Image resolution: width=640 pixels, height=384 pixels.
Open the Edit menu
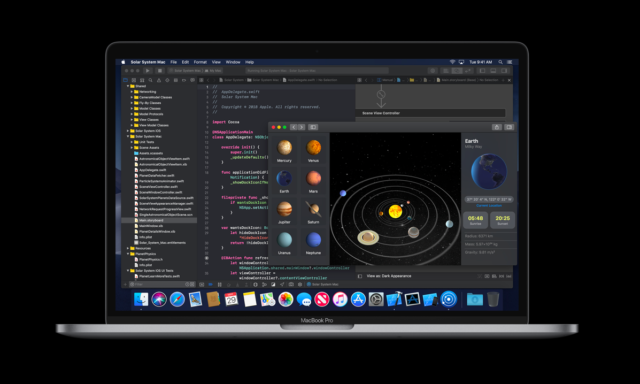coord(185,62)
